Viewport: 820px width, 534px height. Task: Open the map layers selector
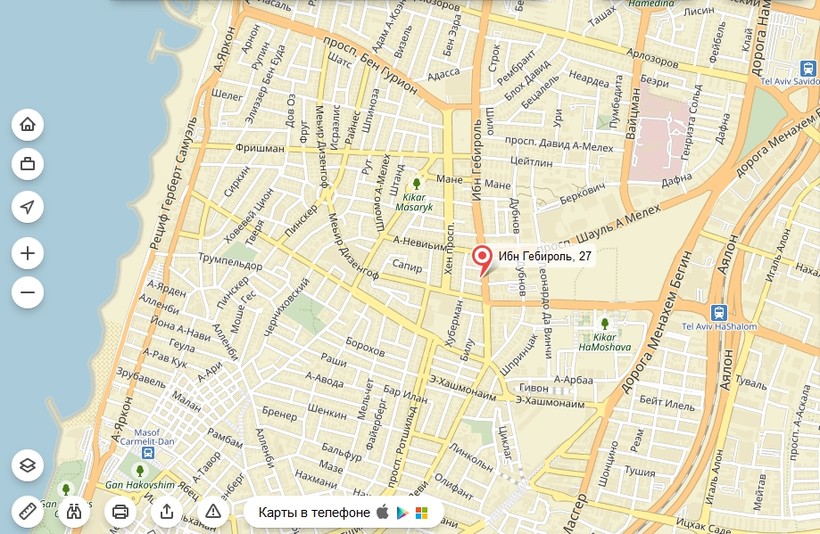tap(28, 465)
